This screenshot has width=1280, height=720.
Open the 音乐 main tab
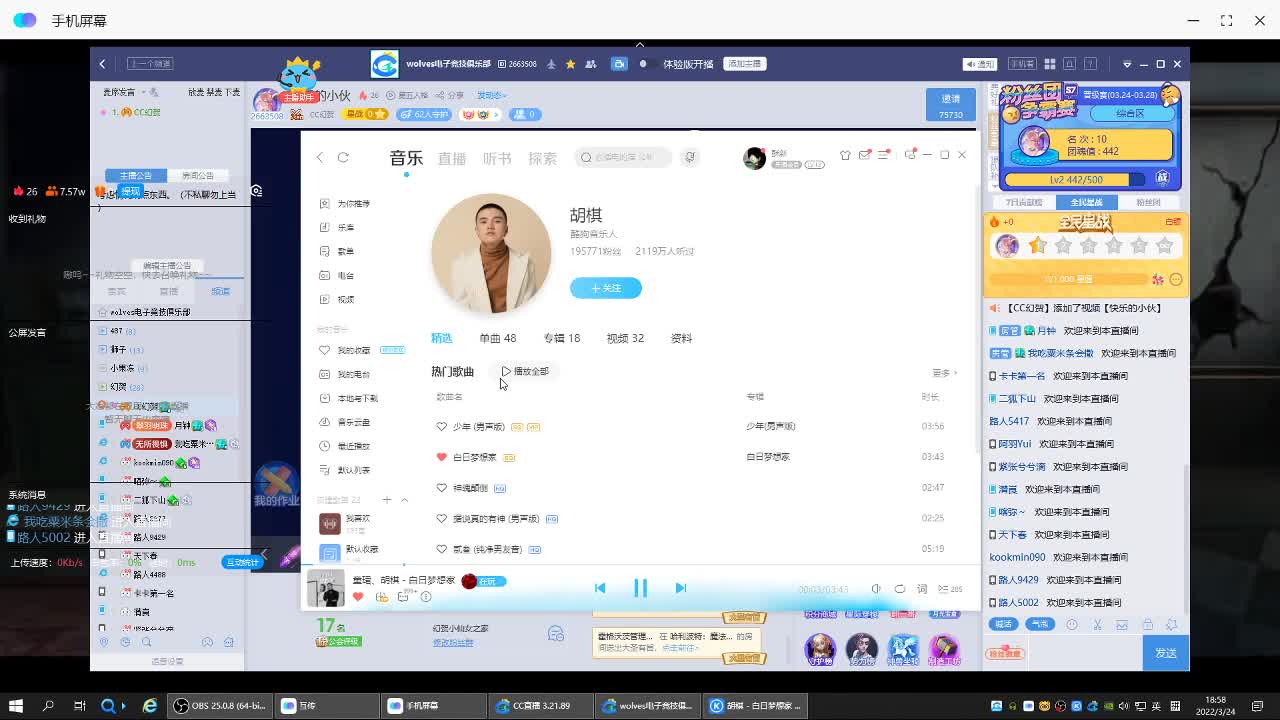pyautogui.click(x=406, y=158)
